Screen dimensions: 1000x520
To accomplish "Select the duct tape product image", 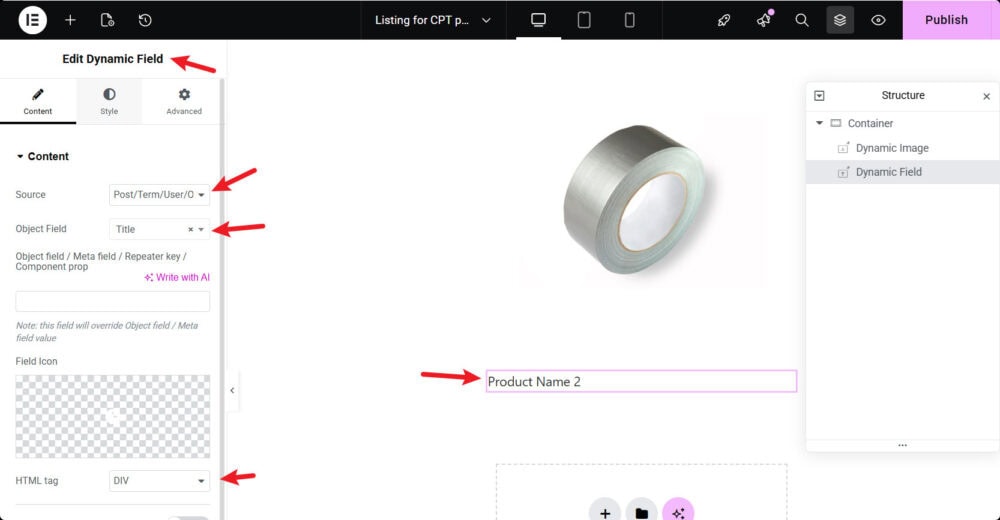I will [642, 200].
